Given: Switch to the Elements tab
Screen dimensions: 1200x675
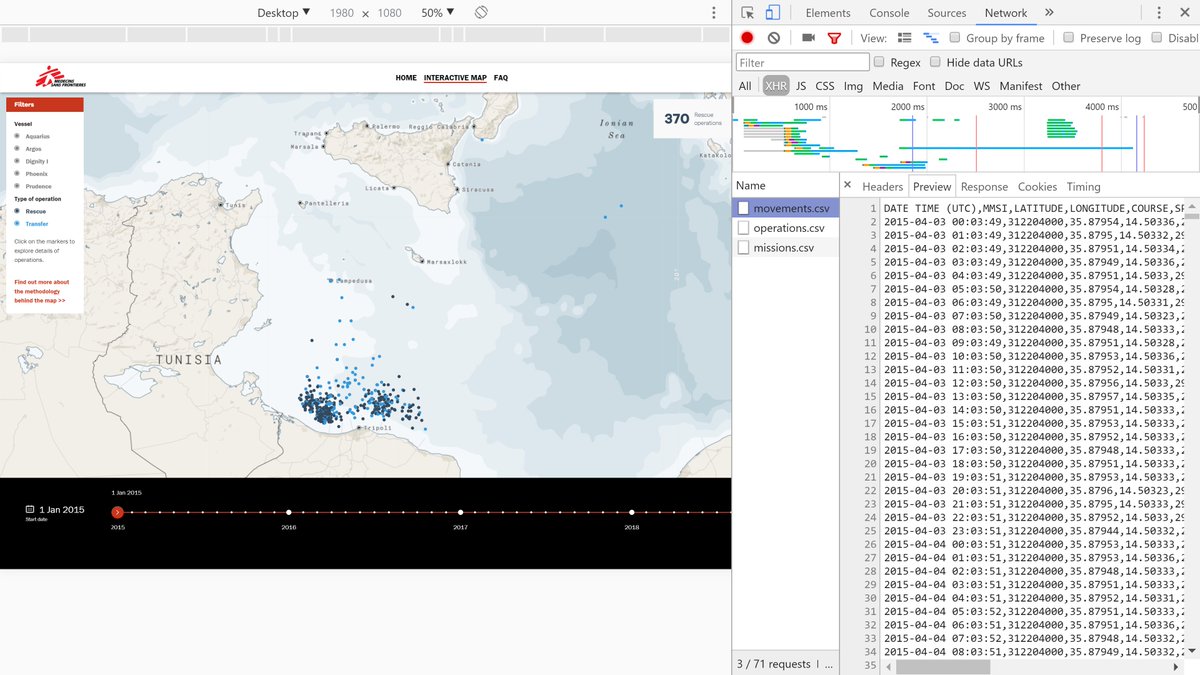Looking at the screenshot, I should pos(828,13).
